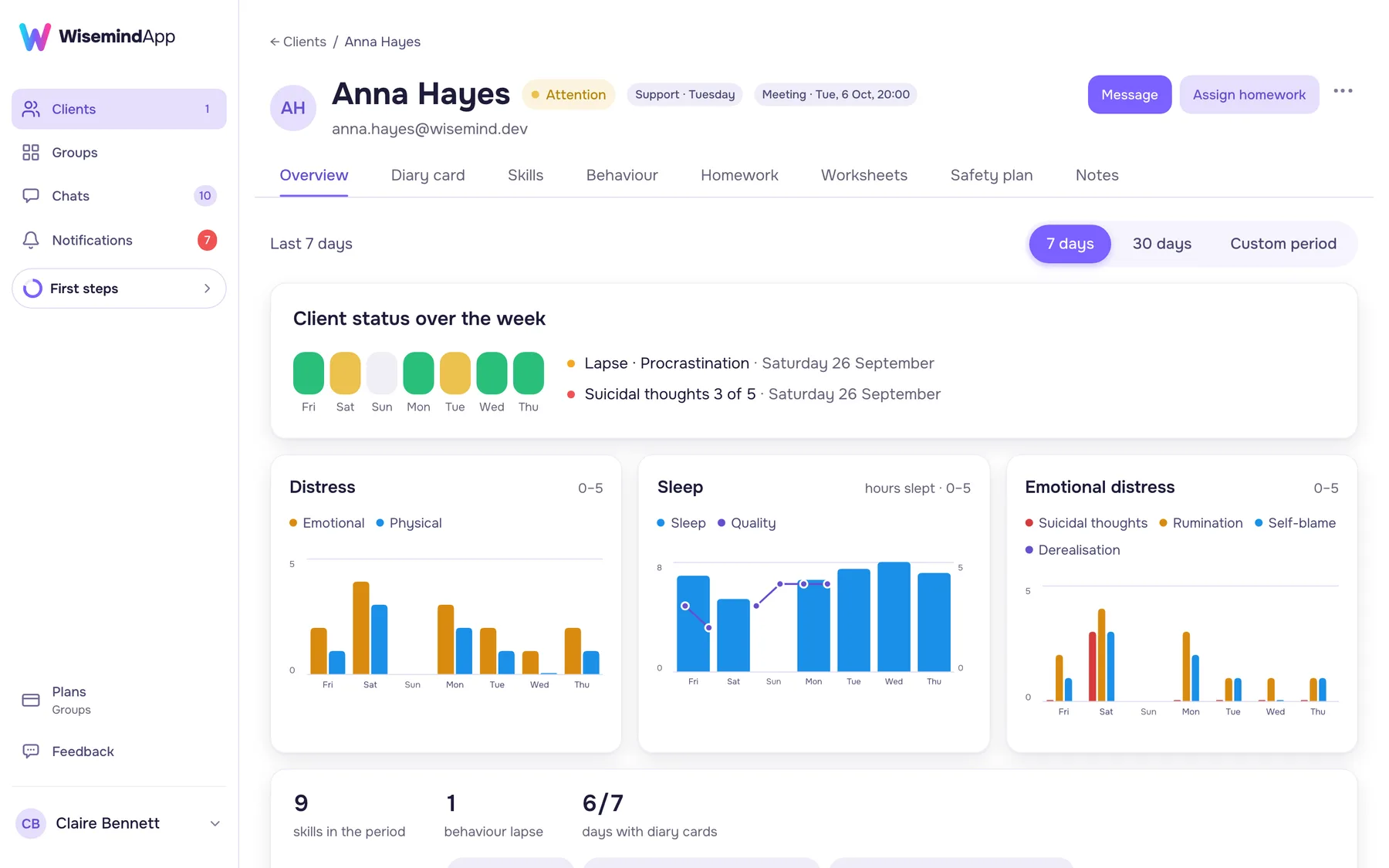Open the Notes tab
1389x868 pixels.
[1097, 175]
